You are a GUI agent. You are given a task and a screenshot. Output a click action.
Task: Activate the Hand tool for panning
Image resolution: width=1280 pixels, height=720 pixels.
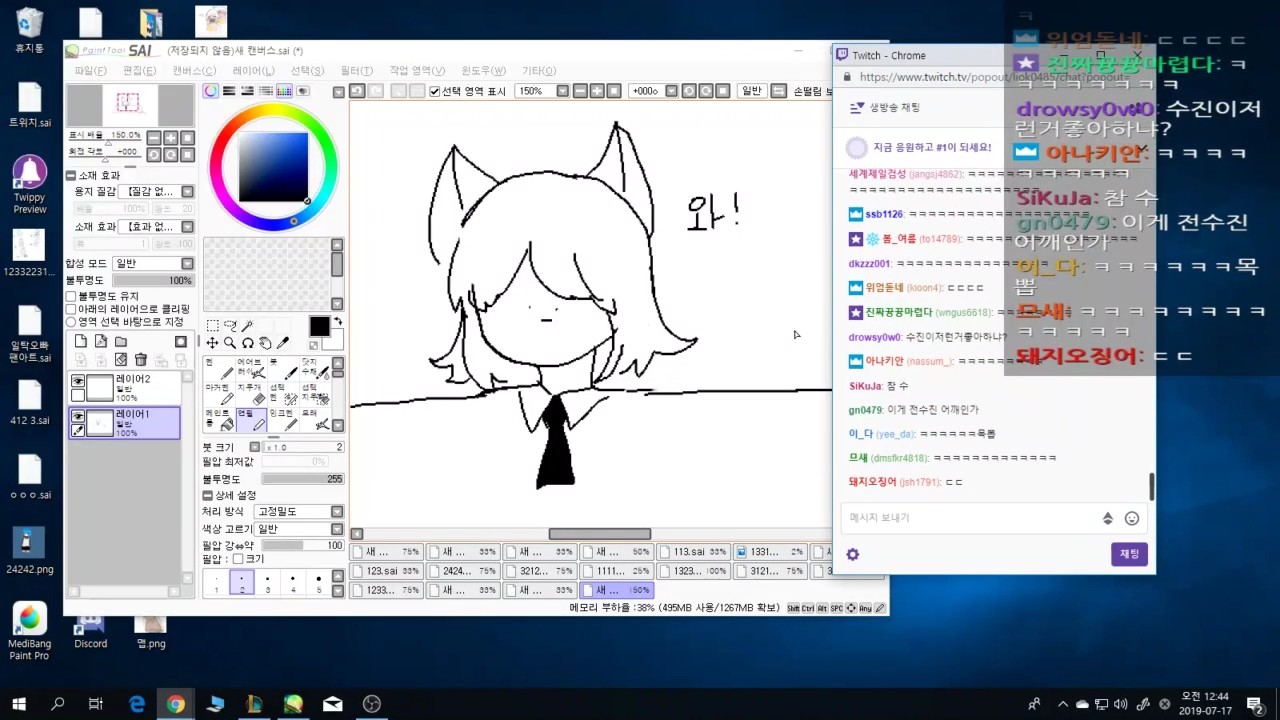pos(266,343)
